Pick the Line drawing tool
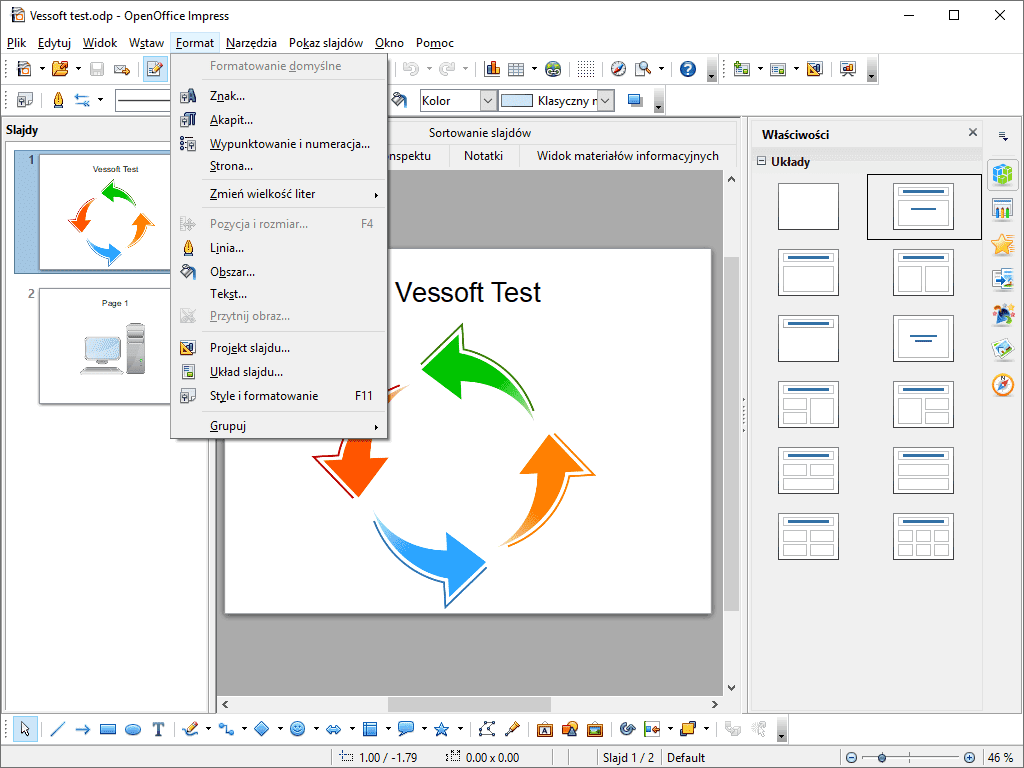1024x768 pixels. [x=57, y=729]
